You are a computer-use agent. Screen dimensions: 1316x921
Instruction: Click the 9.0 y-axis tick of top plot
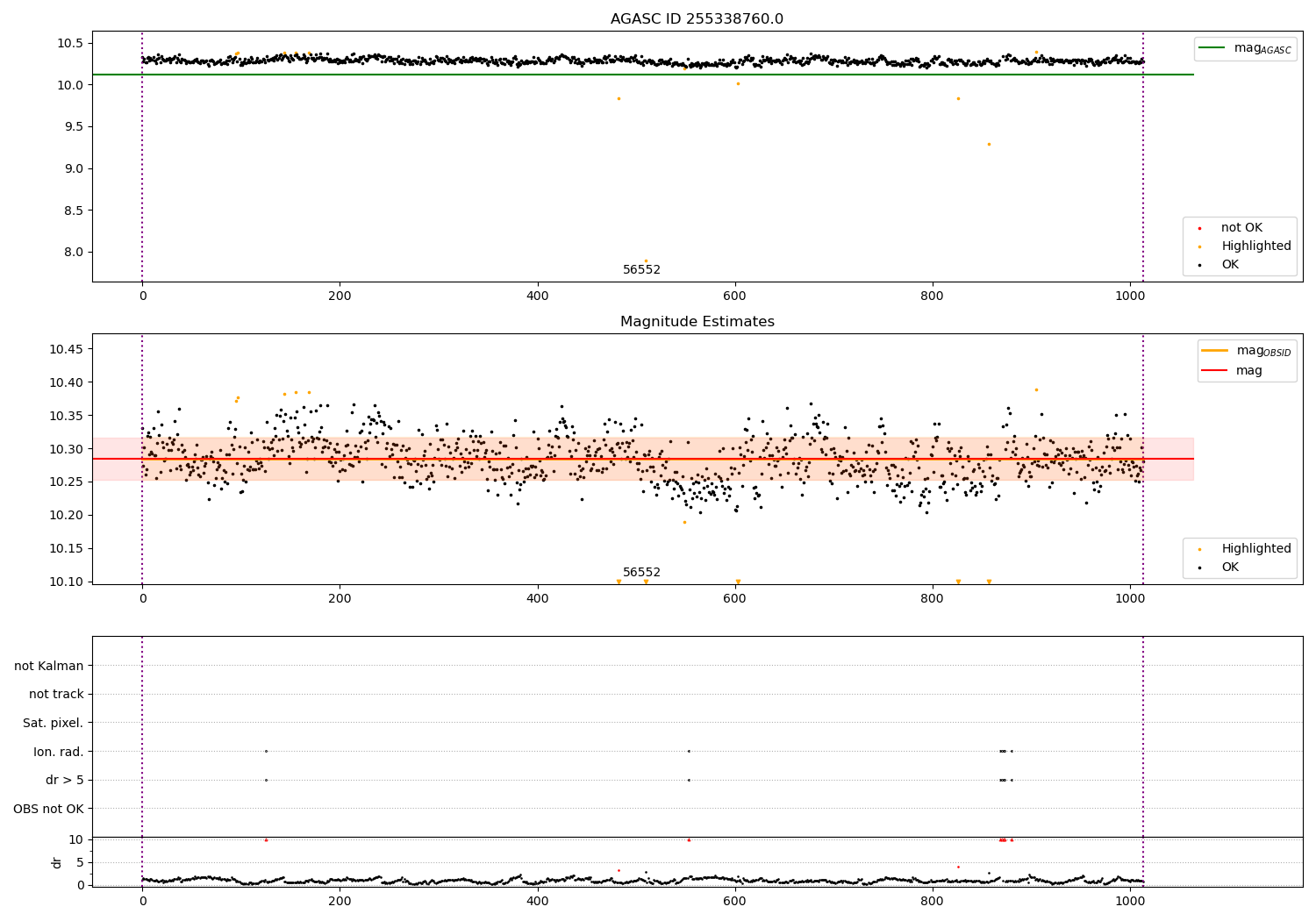coord(74,168)
